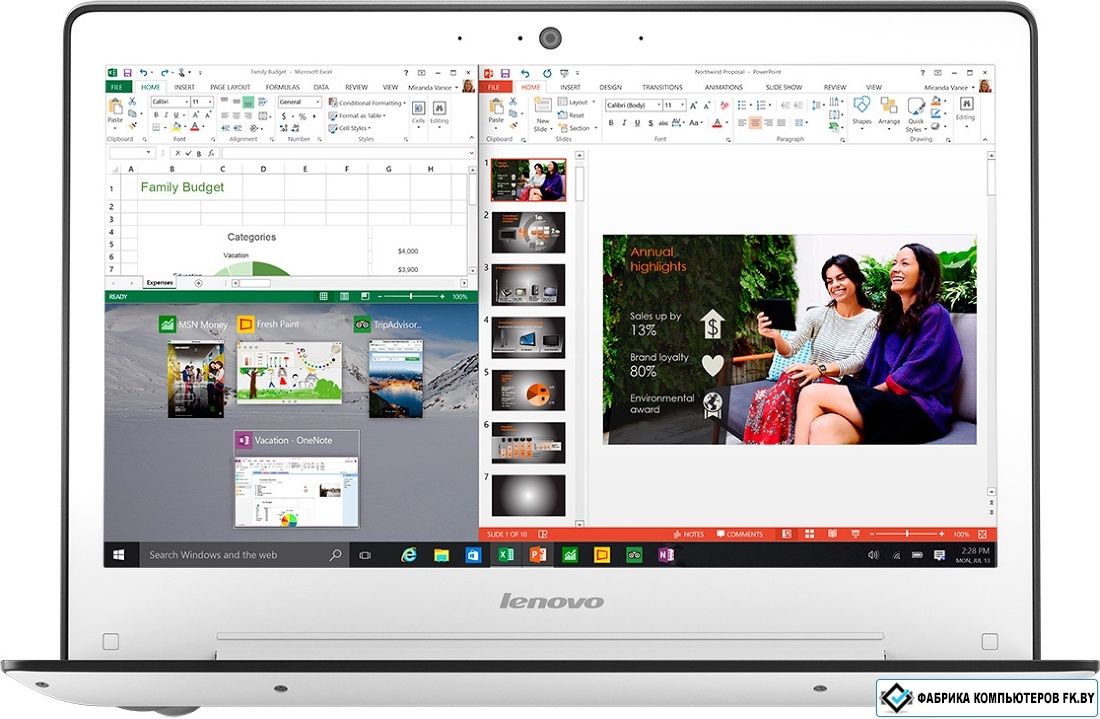Add new slide in PowerPoint

(542, 114)
